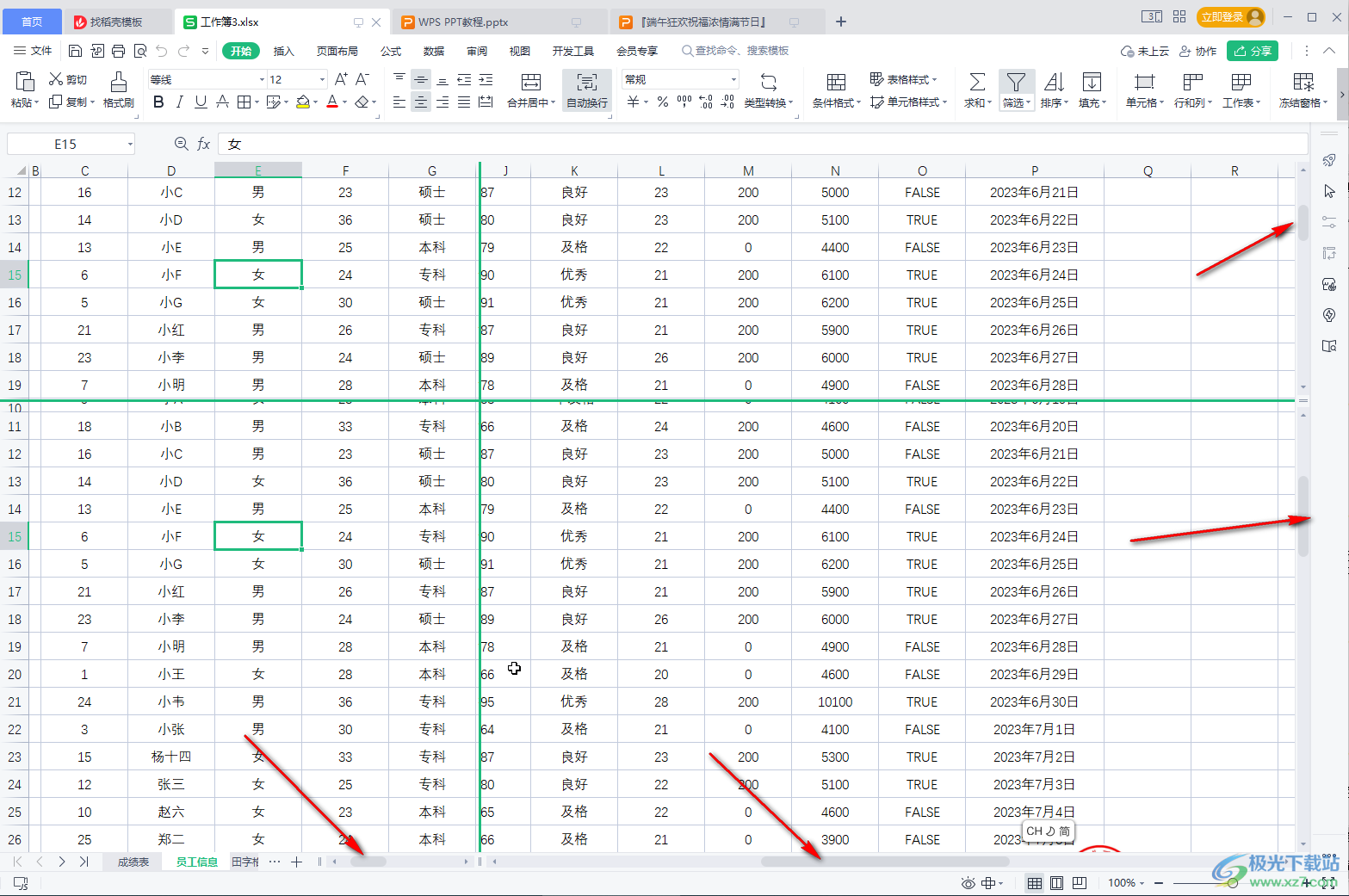Image resolution: width=1349 pixels, height=896 pixels.
Task: Click the strikethrough font icon
Action: 222,102
